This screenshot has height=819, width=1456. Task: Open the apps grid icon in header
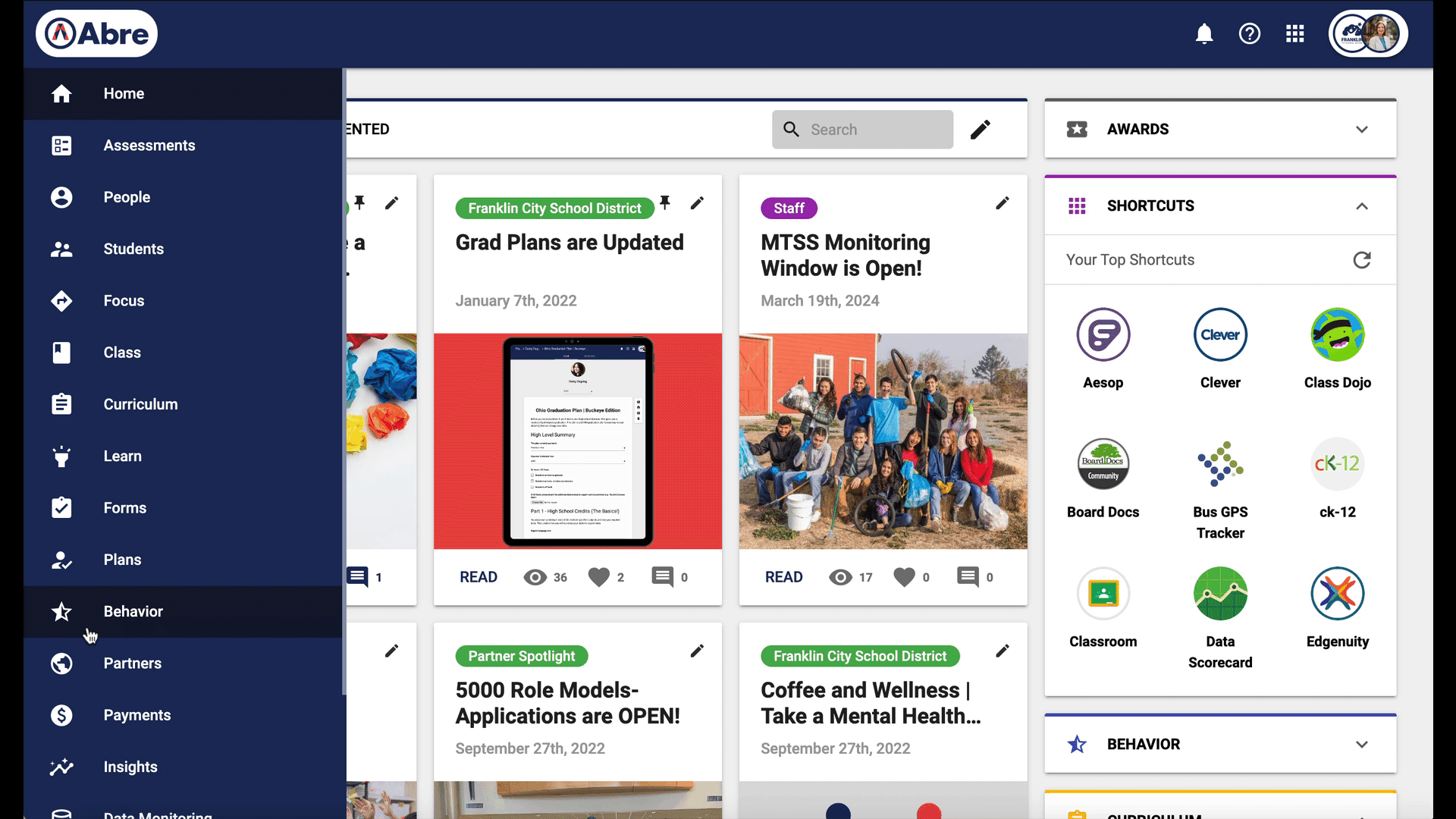point(1295,34)
